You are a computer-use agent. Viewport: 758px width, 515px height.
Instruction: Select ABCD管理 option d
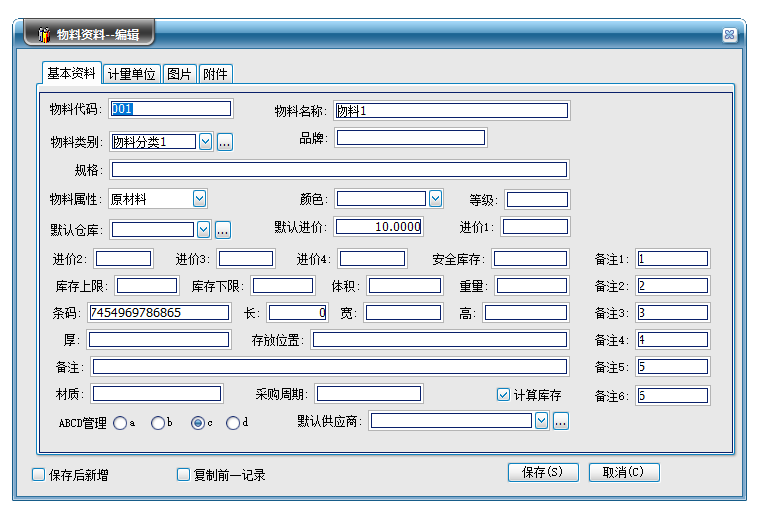coord(233,423)
